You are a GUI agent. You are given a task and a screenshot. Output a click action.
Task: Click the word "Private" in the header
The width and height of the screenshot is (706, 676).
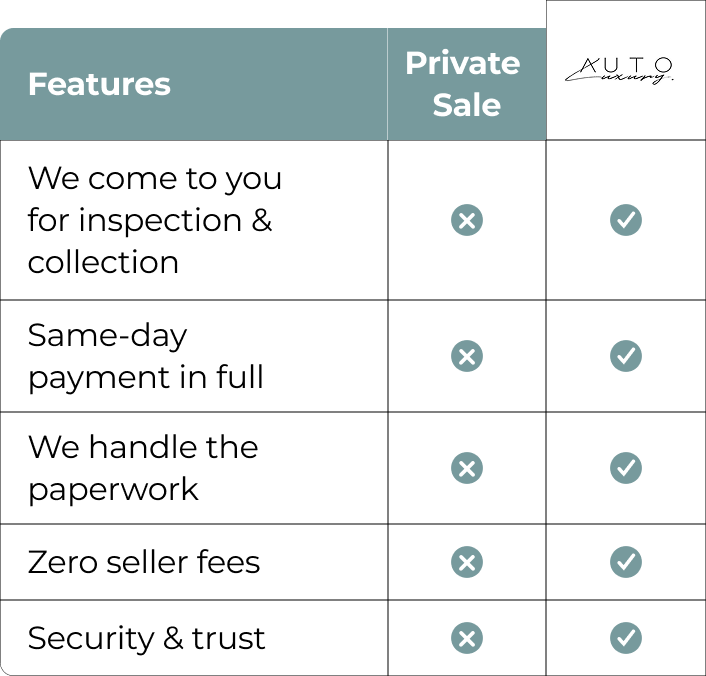click(463, 63)
